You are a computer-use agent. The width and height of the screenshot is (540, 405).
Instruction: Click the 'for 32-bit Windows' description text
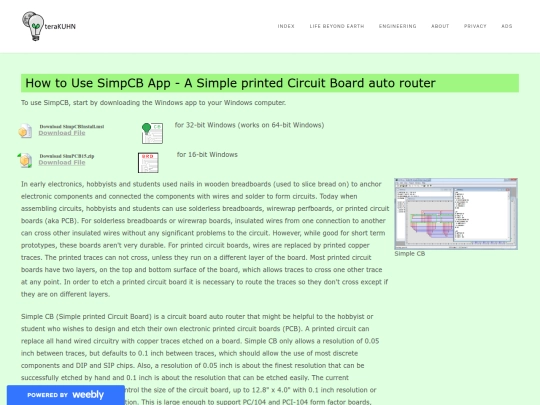click(249, 125)
